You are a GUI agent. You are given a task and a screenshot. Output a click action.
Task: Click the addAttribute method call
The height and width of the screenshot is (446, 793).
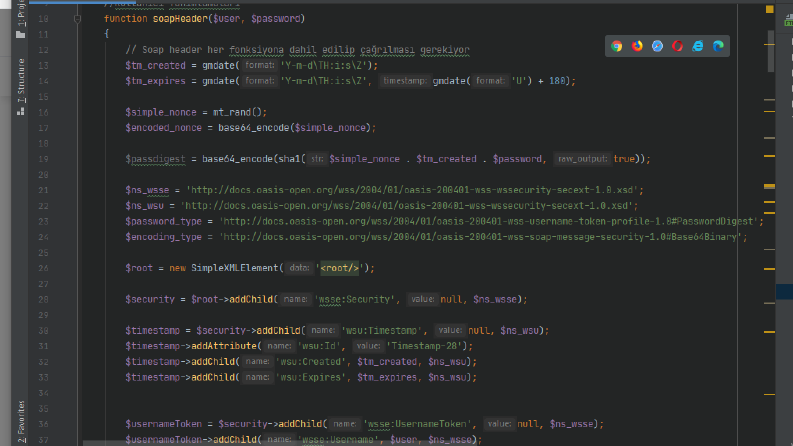click(224, 346)
